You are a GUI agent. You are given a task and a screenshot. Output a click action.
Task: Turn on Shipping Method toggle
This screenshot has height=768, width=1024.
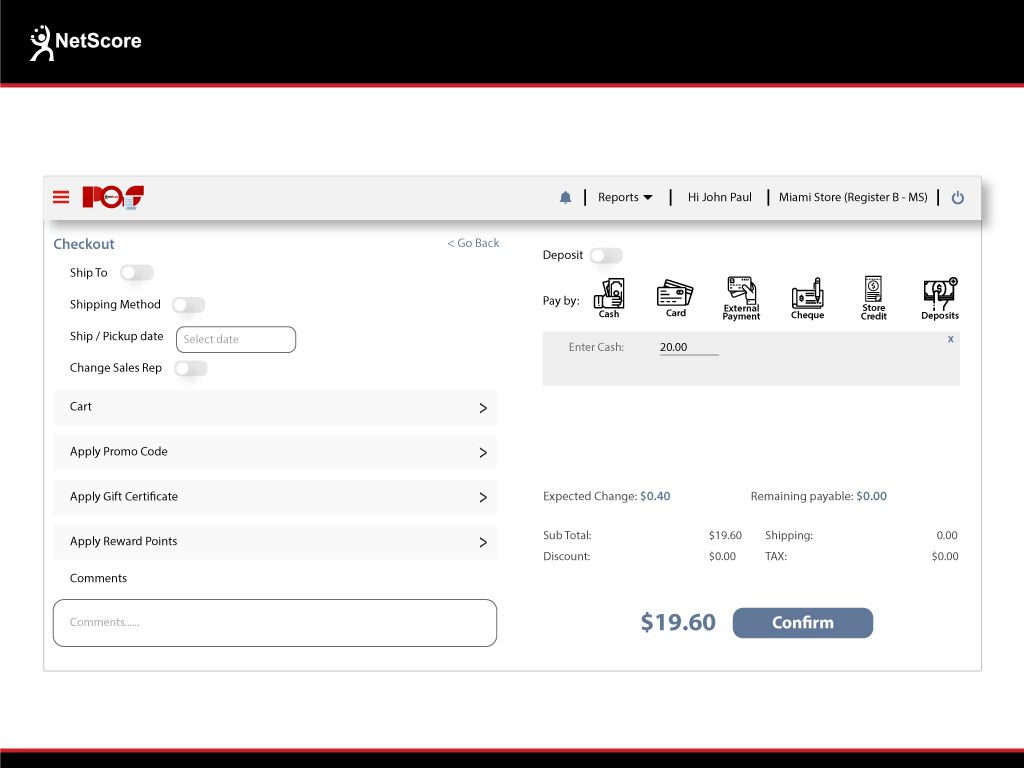188,305
